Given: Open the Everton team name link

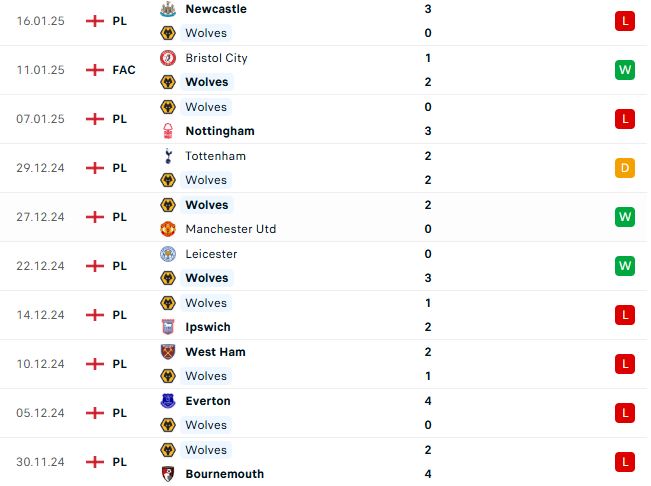Looking at the screenshot, I should pyautogui.click(x=208, y=401).
